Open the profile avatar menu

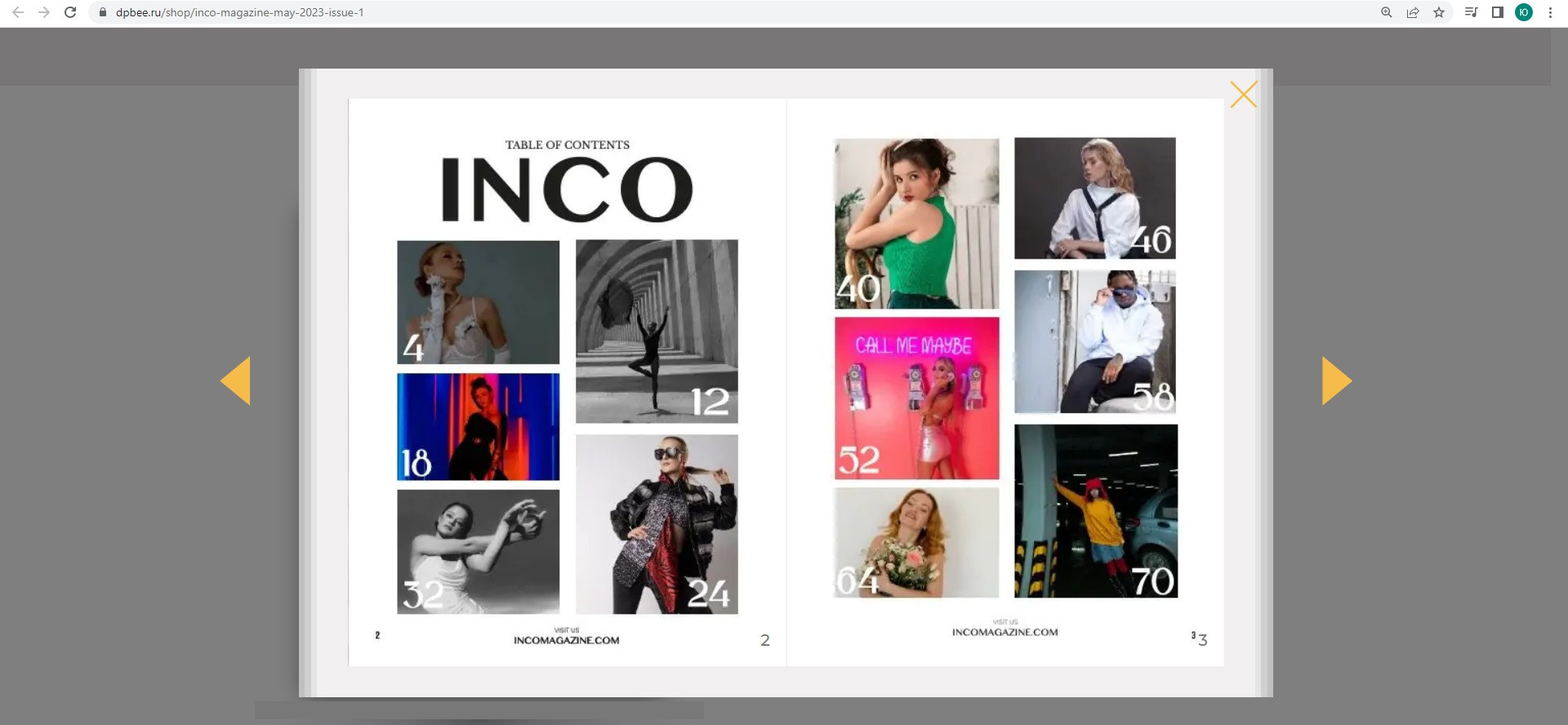(x=1524, y=12)
